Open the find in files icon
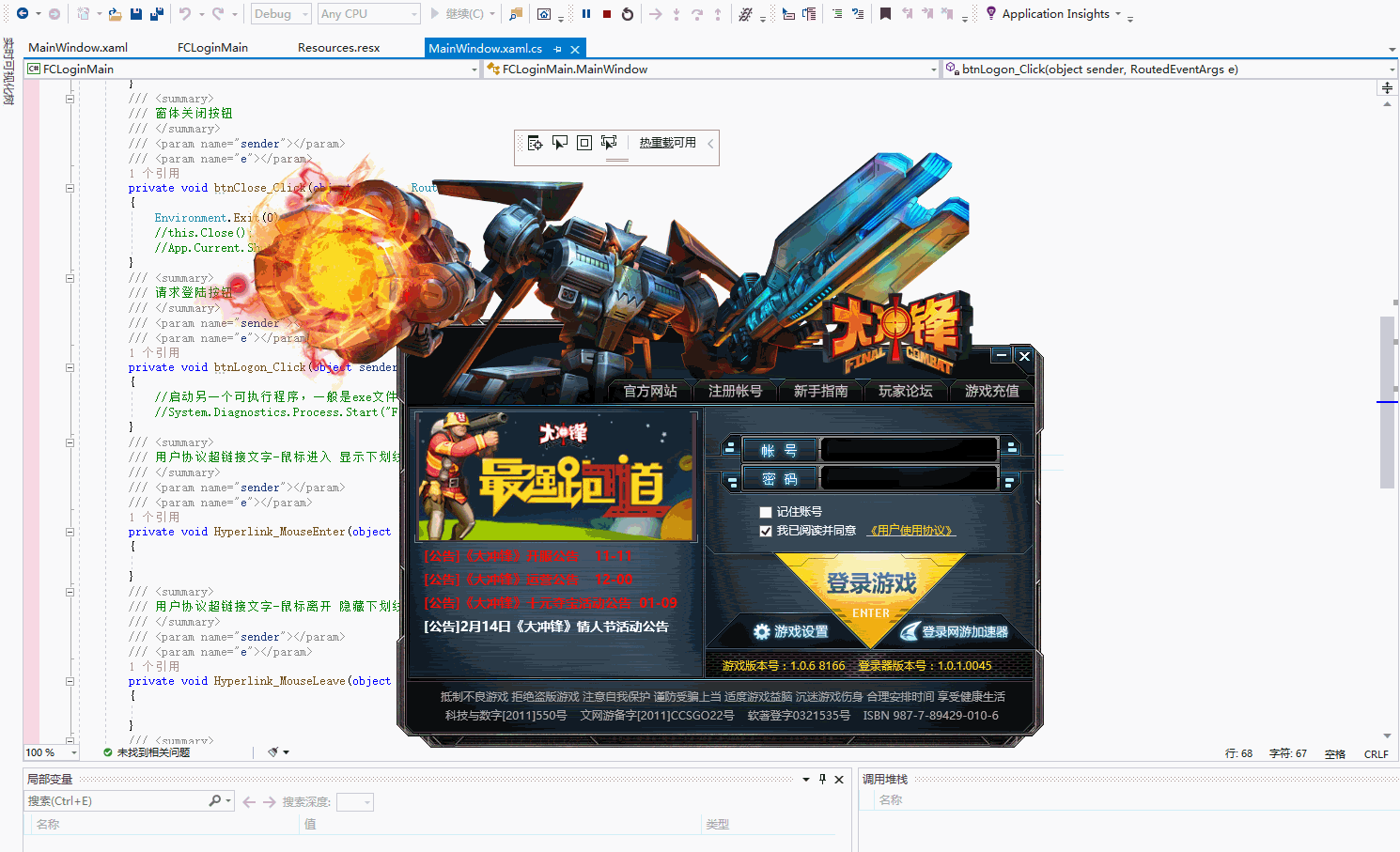Viewport: 1400px width, 852px height. click(516, 14)
